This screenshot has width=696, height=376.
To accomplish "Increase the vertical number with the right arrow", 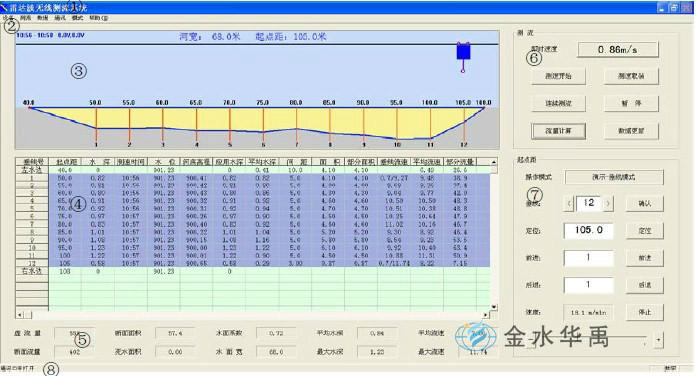I will click(608, 204).
